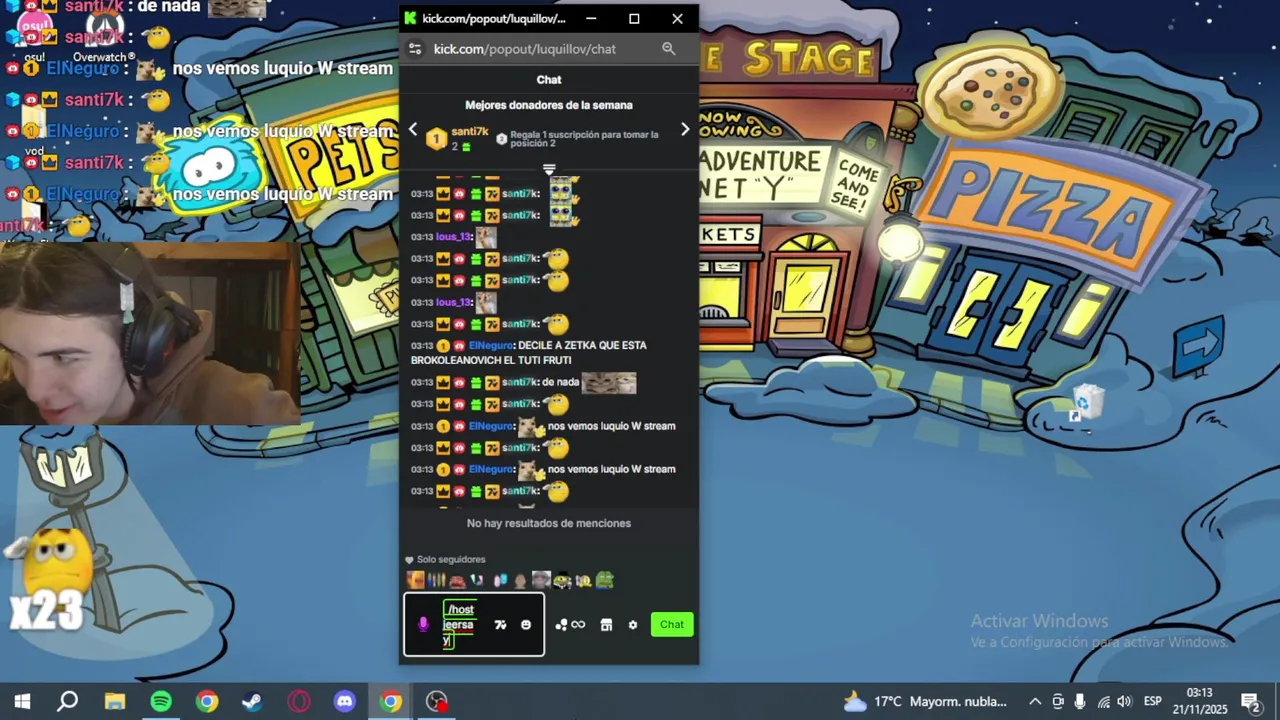Screen dimensions: 1280x720
Task: Open Opera GX from taskbar
Action: click(x=299, y=702)
